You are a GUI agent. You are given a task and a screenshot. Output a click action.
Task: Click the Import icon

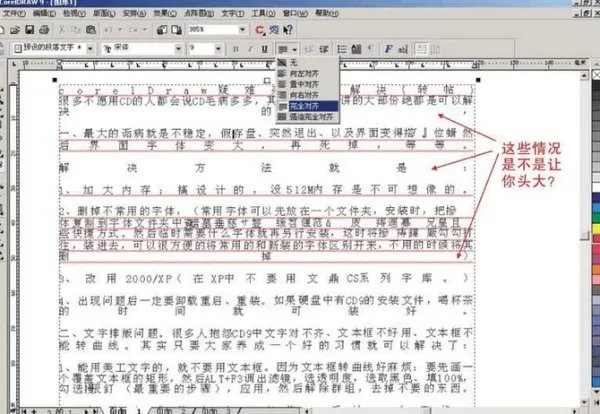162,30
